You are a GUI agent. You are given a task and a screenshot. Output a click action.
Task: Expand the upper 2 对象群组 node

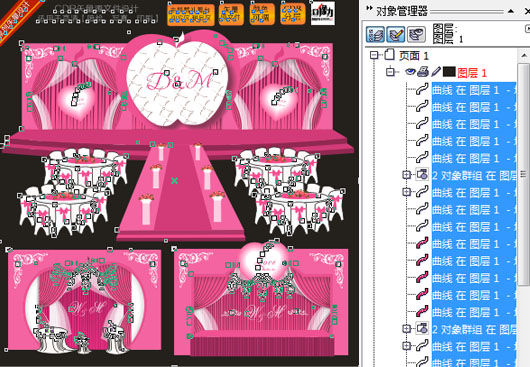(407, 175)
